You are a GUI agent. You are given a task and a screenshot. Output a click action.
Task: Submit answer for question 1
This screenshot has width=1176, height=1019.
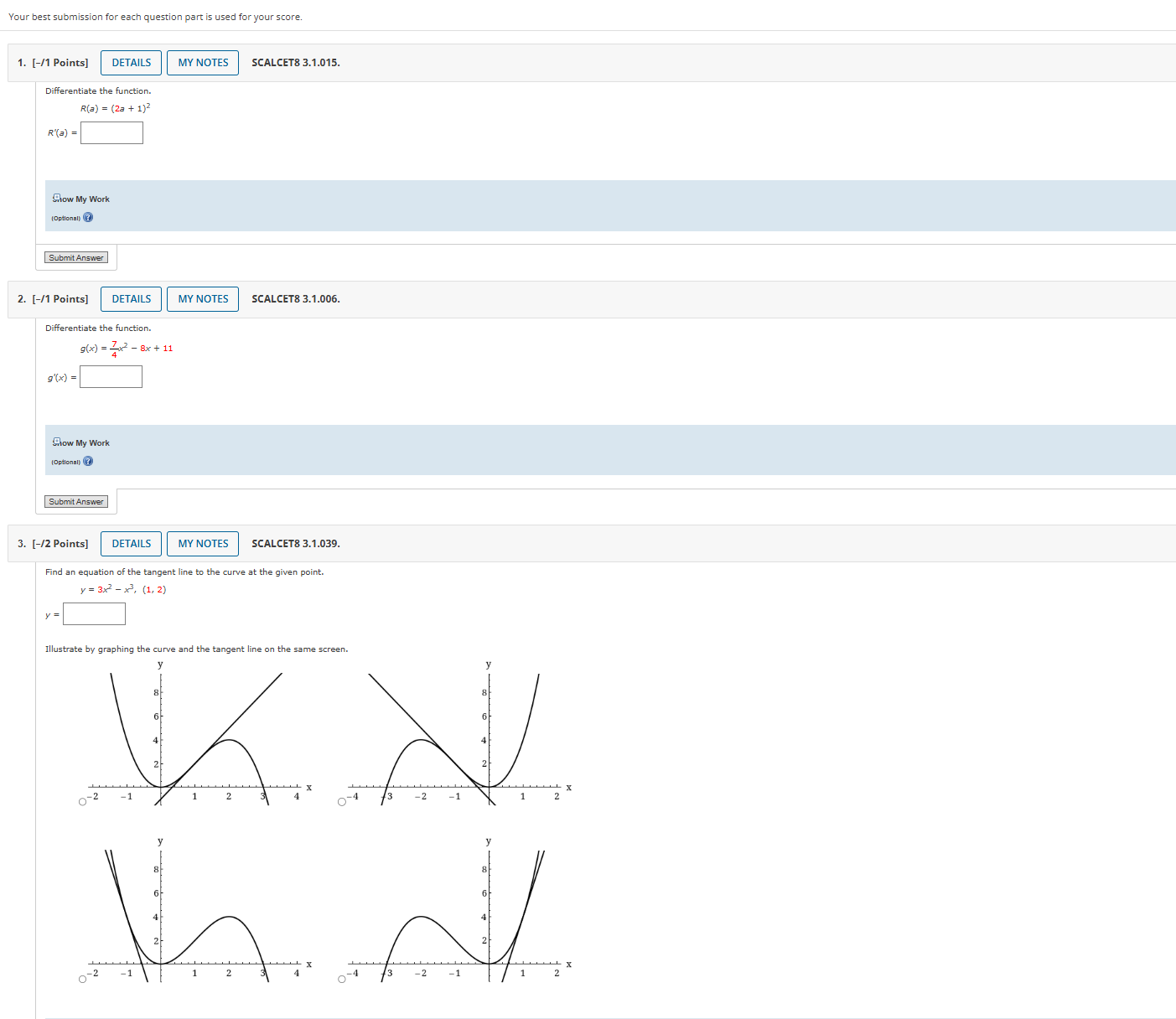tap(76, 258)
